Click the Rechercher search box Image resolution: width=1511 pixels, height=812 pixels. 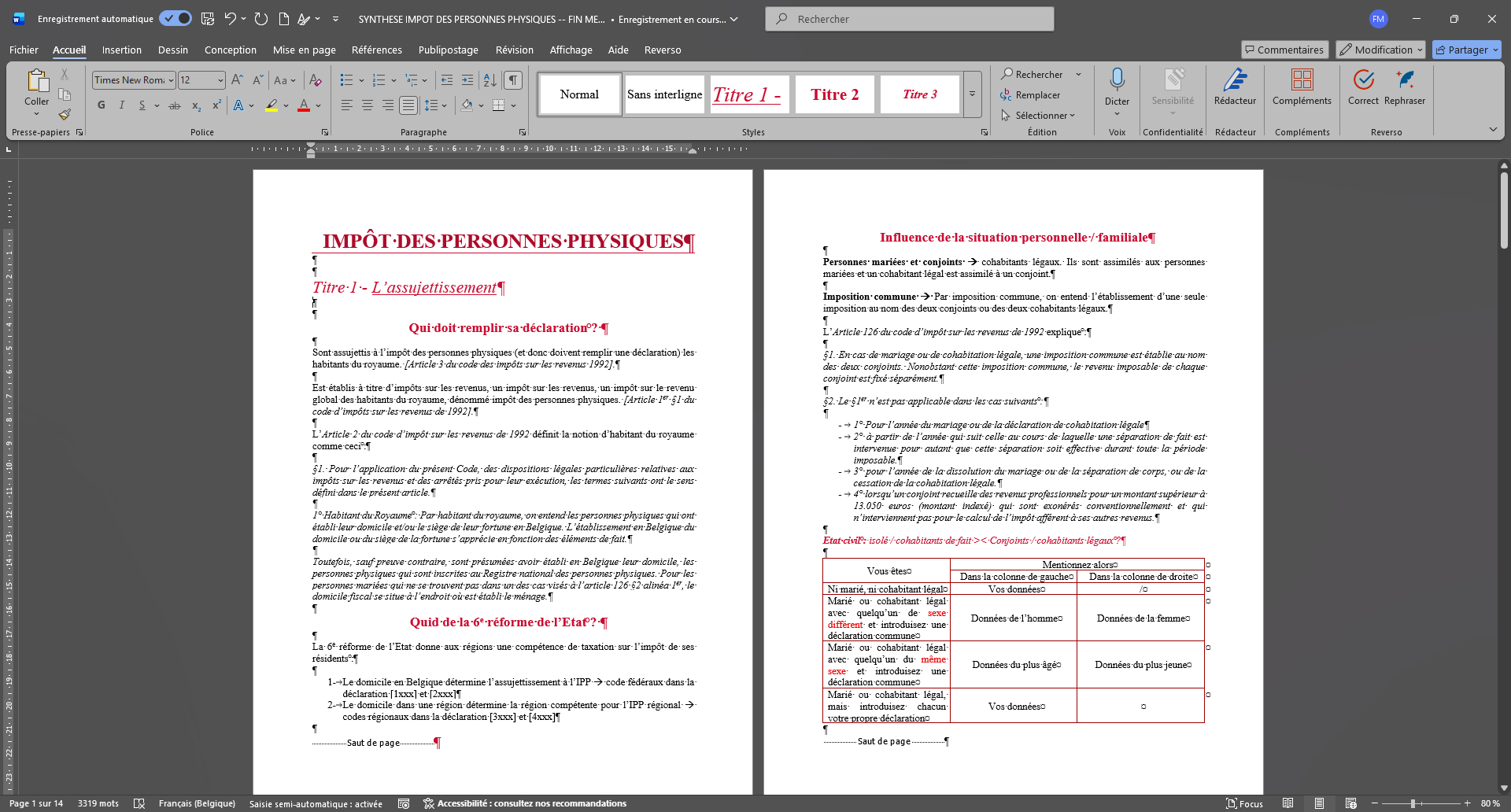pyautogui.click(x=909, y=19)
